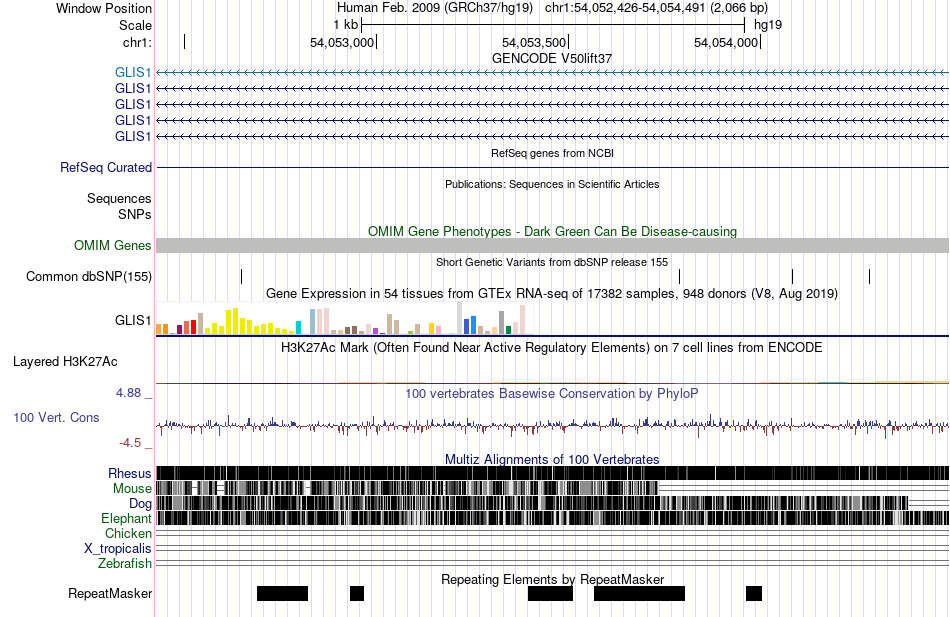This screenshot has width=950, height=617.
Task: Select the Scale track label
Action: coord(135,25)
